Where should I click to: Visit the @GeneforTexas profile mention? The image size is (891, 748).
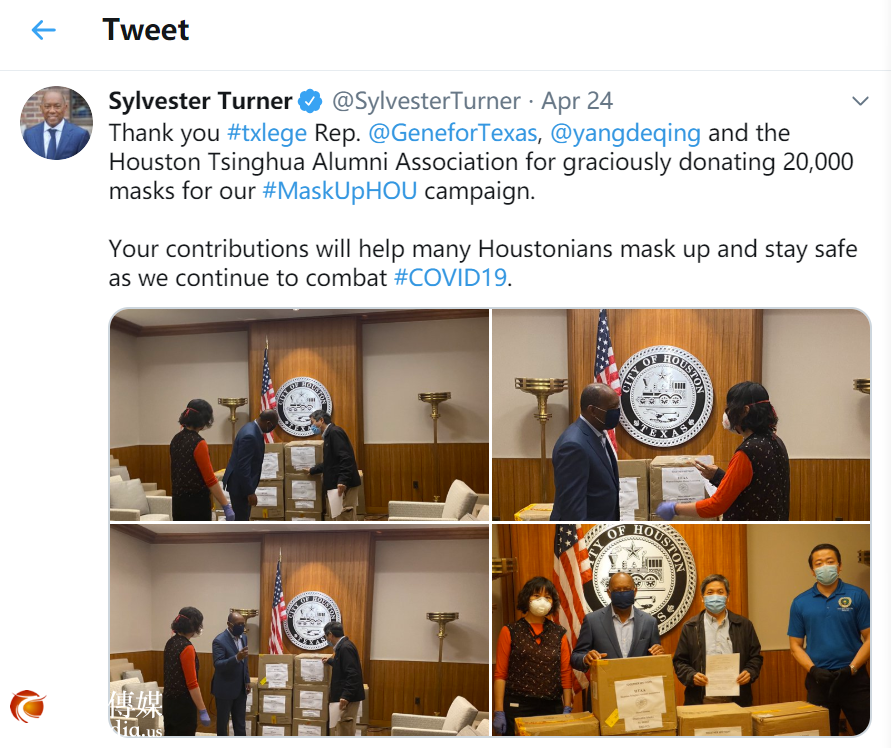click(452, 133)
